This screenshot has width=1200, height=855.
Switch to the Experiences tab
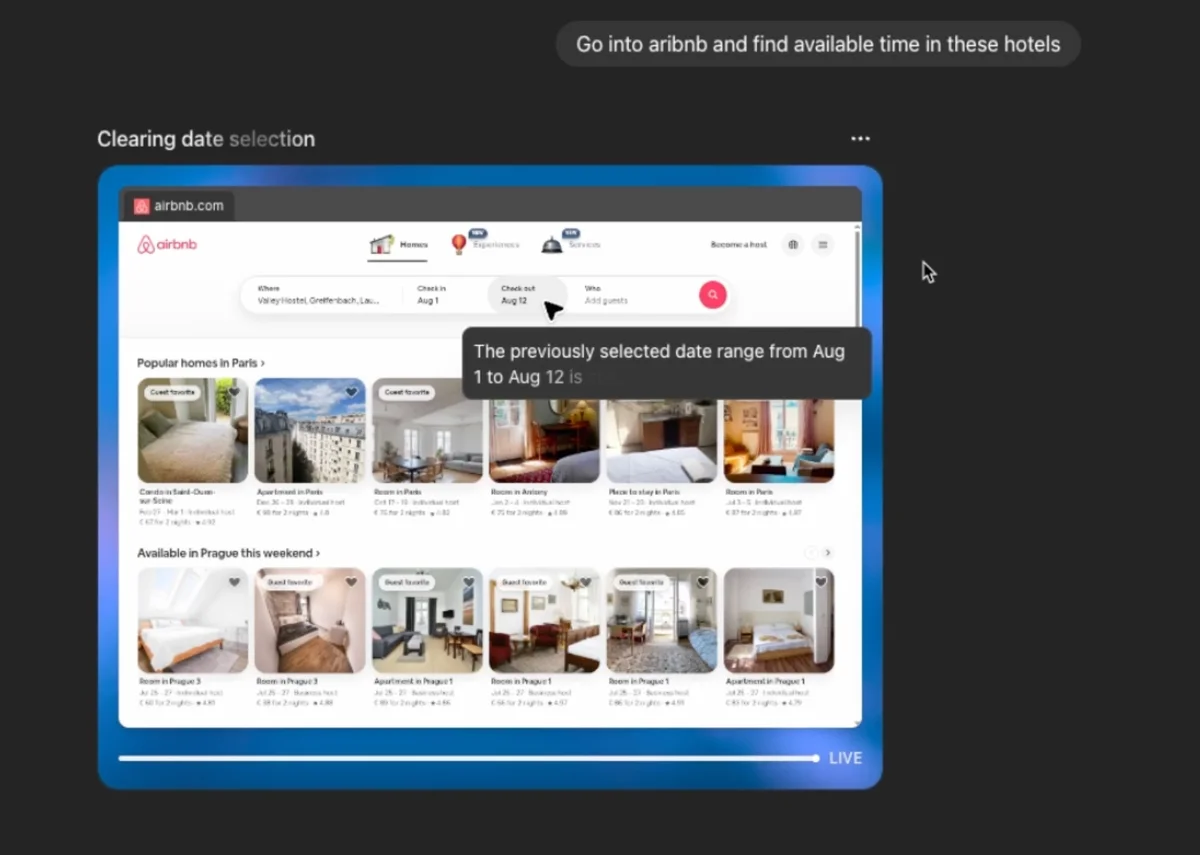[485, 245]
